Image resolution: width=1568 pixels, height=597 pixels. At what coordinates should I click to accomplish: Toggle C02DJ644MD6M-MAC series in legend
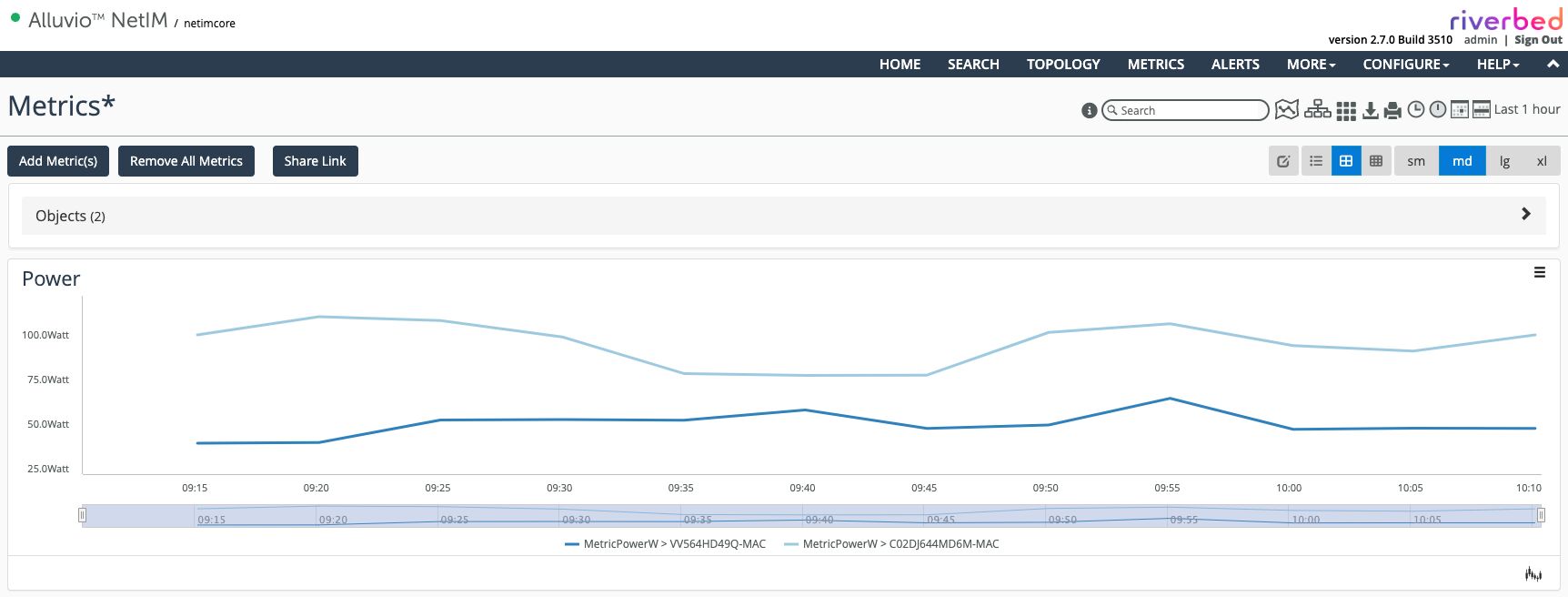pos(891,544)
